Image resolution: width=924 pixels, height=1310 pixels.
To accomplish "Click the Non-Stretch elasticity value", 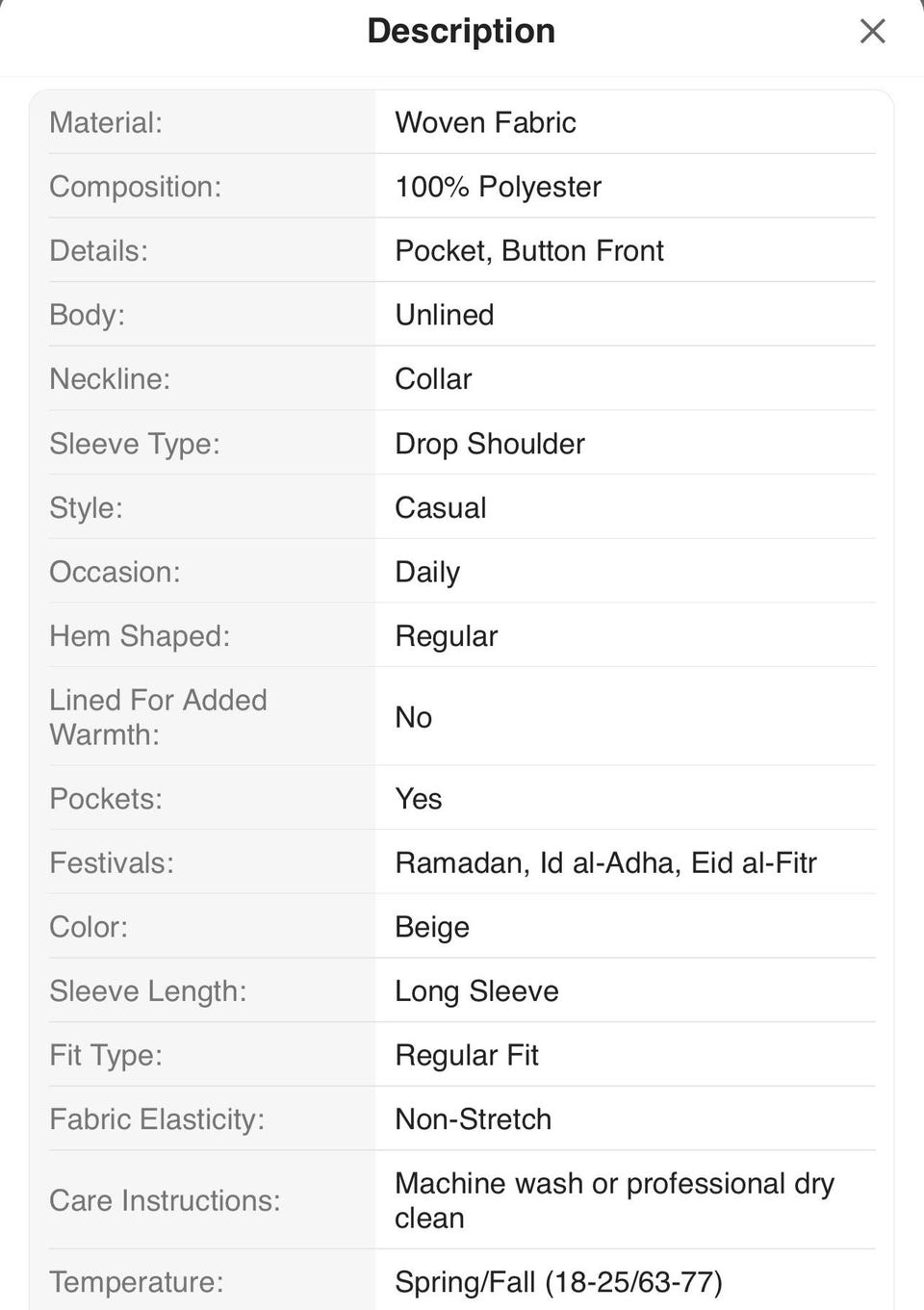I will pos(473,1119).
